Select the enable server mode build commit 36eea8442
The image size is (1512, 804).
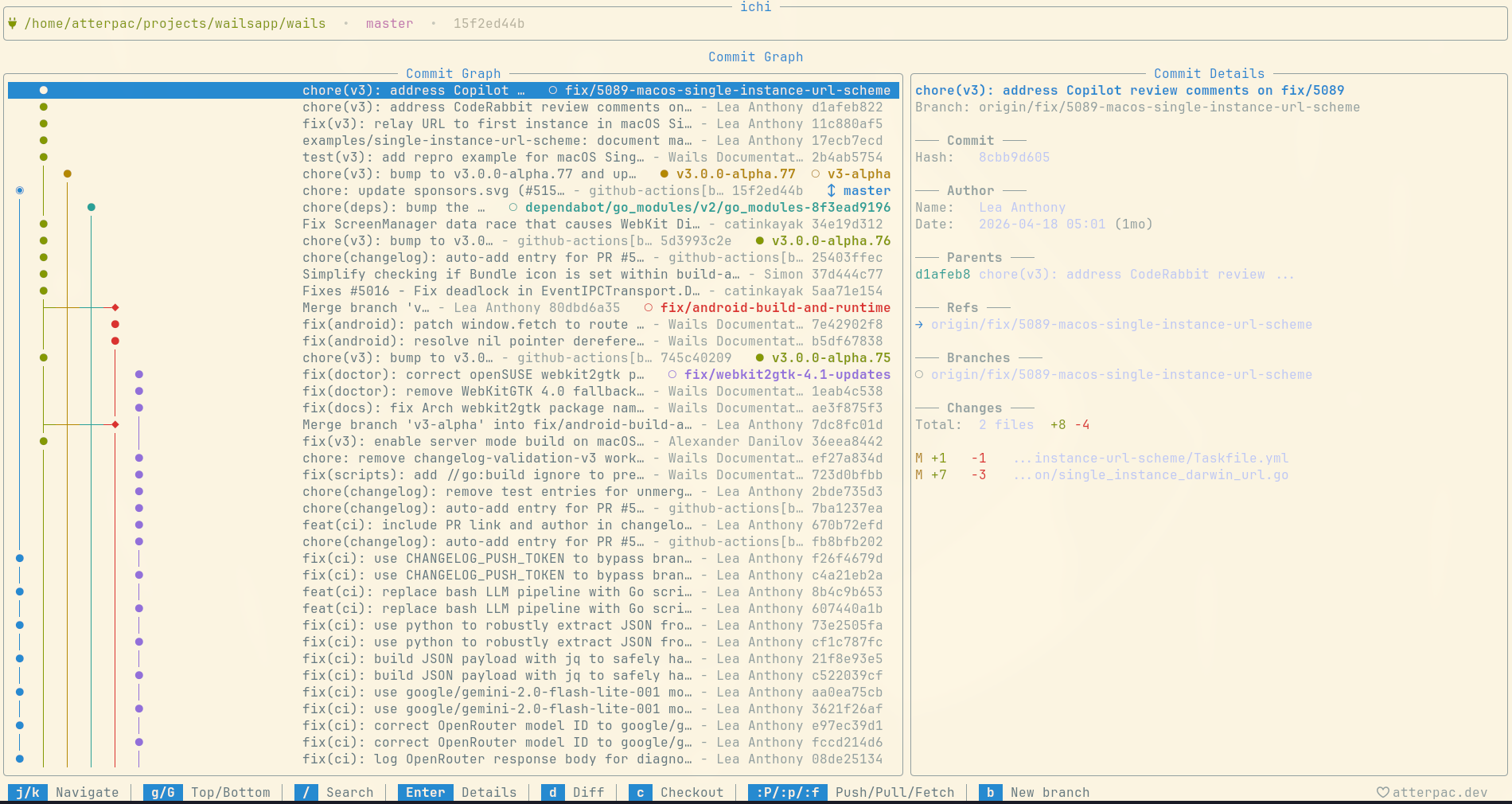pos(454,441)
